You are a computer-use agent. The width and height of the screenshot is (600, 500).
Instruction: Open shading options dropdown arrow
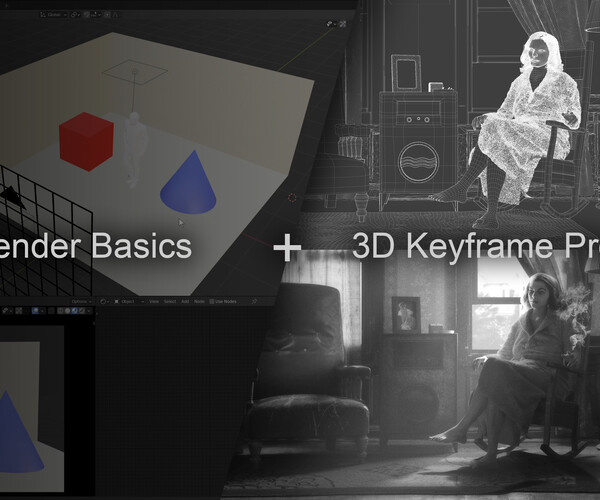pyautogui.click(x=89, y=311)
